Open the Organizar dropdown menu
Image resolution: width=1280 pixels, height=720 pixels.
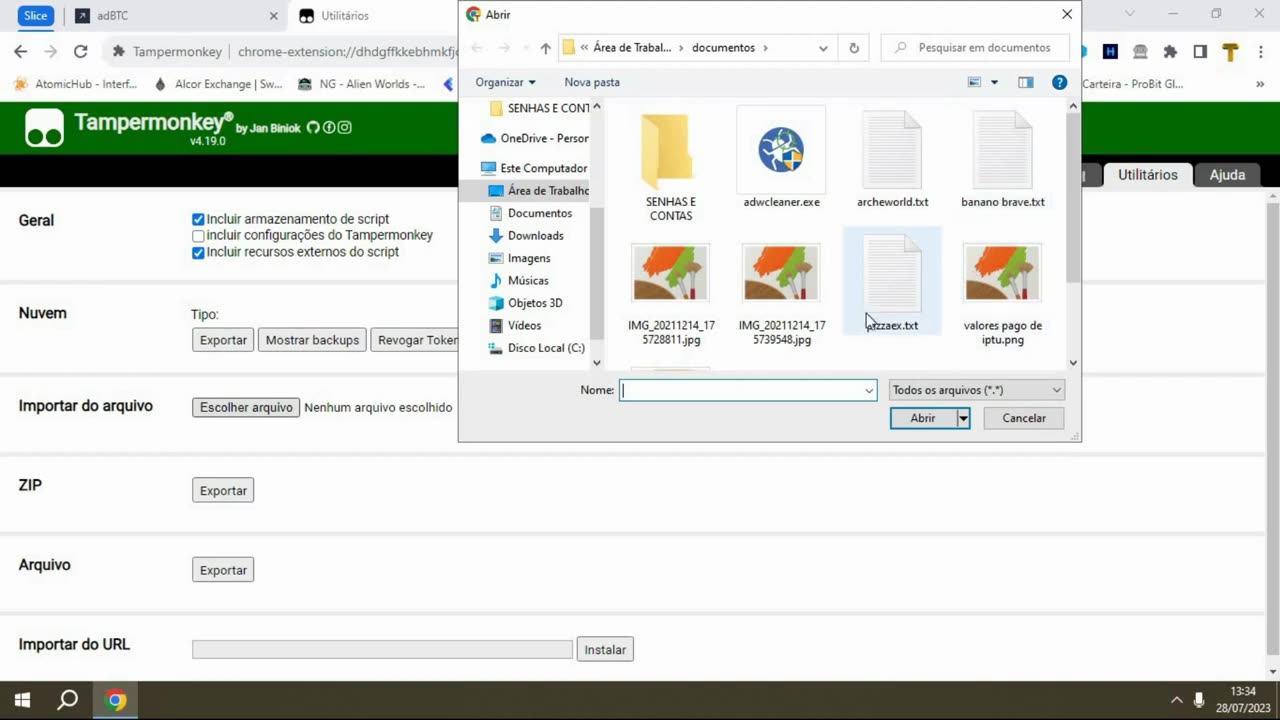pyautogui.click(x=505, y=82)
